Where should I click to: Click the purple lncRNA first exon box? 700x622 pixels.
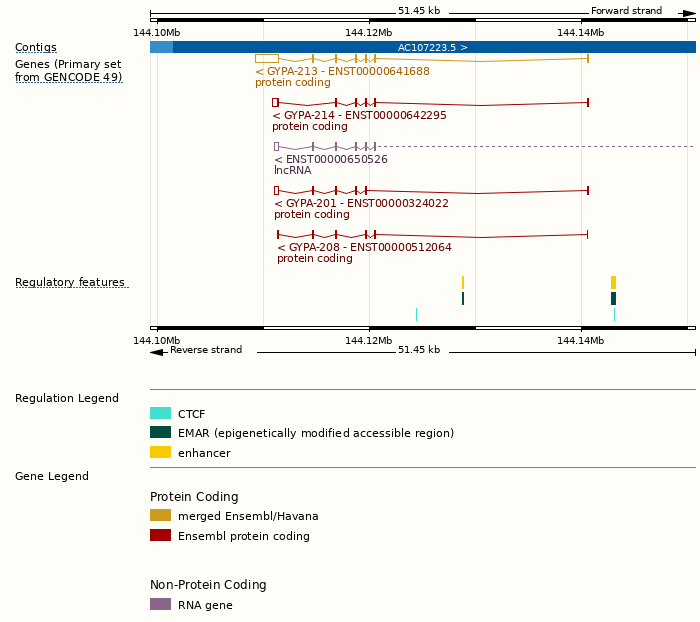(276, 146)
